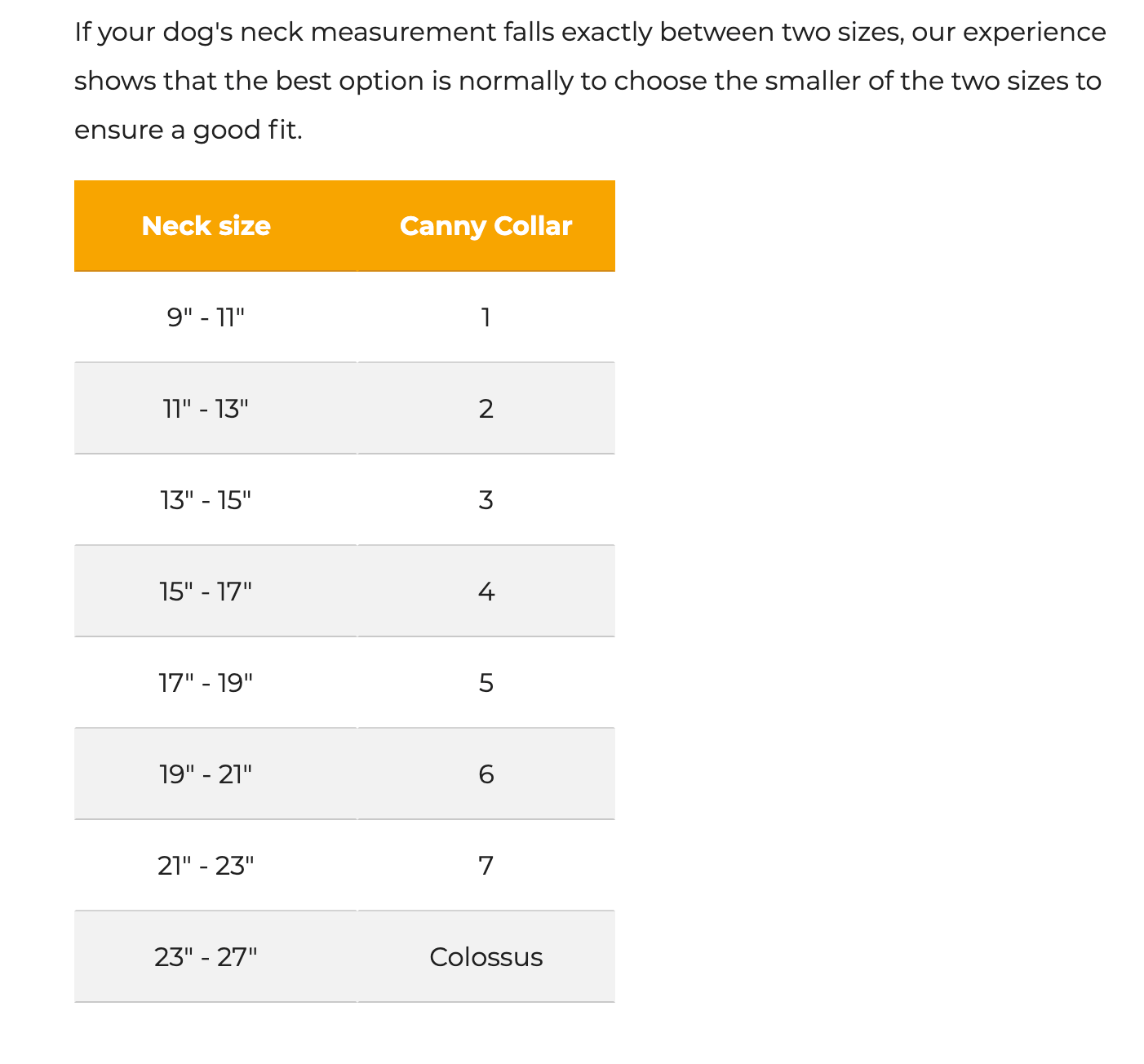The height and width of the screenshot is (1064, 1144).
Task: Click the "Neck size" column header
Action: [x=206, y=226]
